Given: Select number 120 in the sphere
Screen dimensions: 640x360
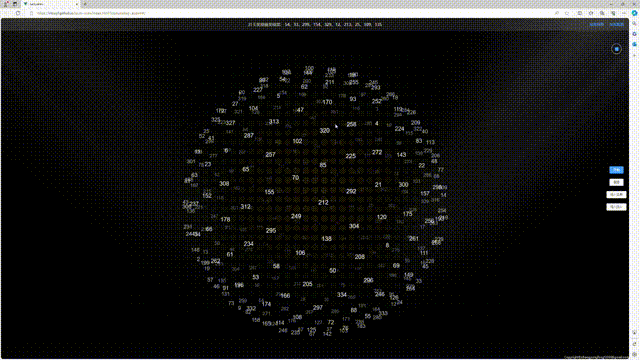Looking at the screenshot, I should pyautogui.click(x=382, y=217).
